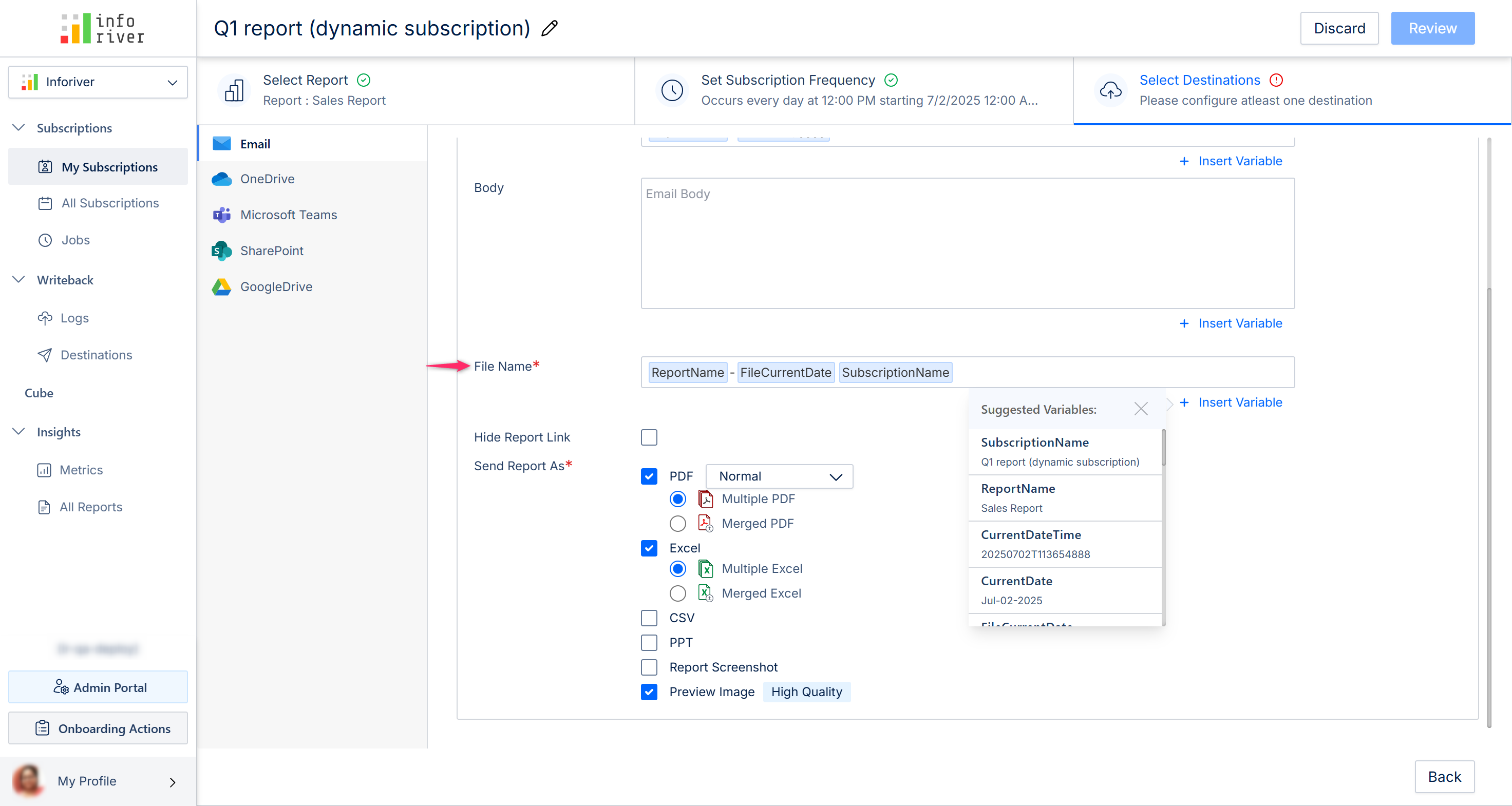Open writeback Logs page
This screenshot has width=1512, height=806.
pos(74,318)
